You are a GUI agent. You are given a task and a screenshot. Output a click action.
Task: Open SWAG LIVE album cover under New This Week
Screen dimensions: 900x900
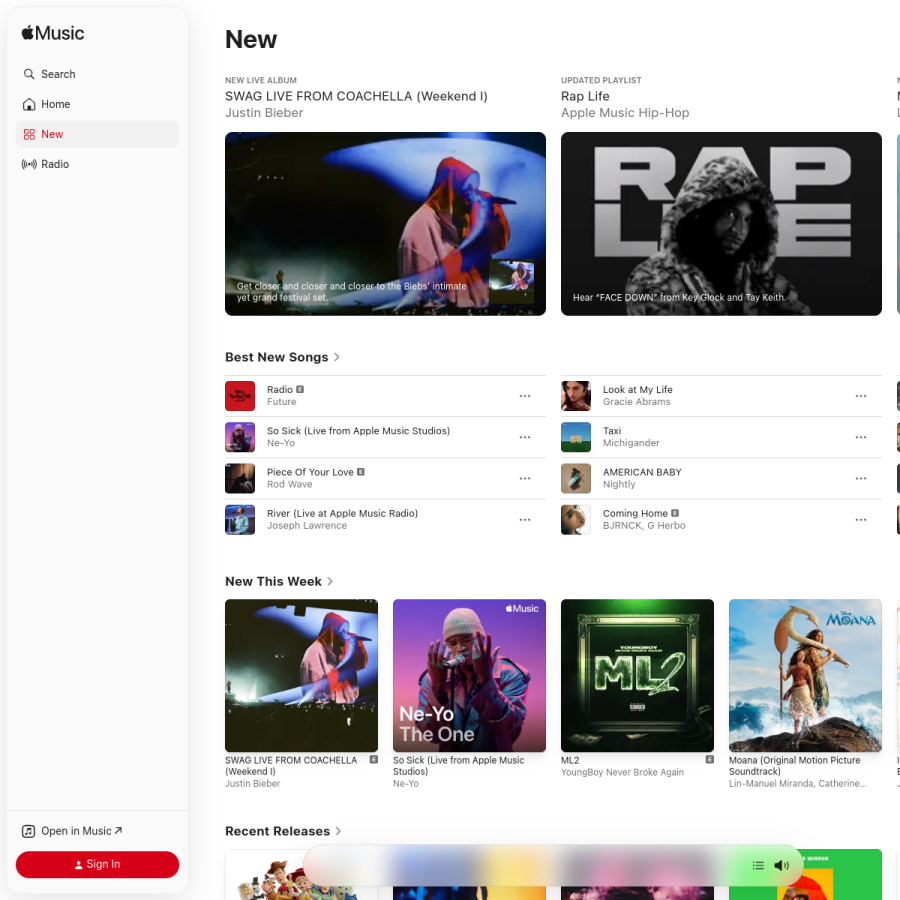301,676
